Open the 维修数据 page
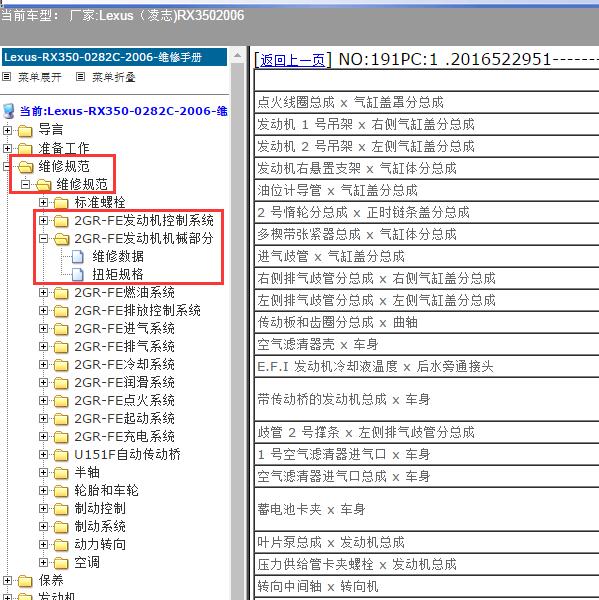 (x=118, y=256)
